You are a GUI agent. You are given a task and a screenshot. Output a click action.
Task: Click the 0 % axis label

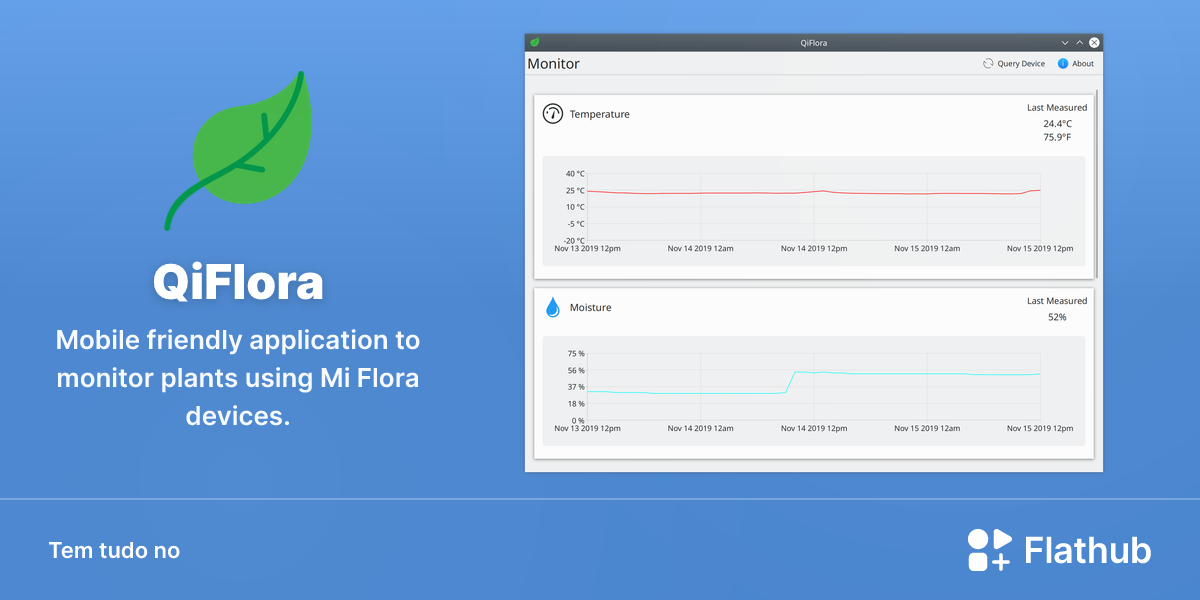point(578,420)
